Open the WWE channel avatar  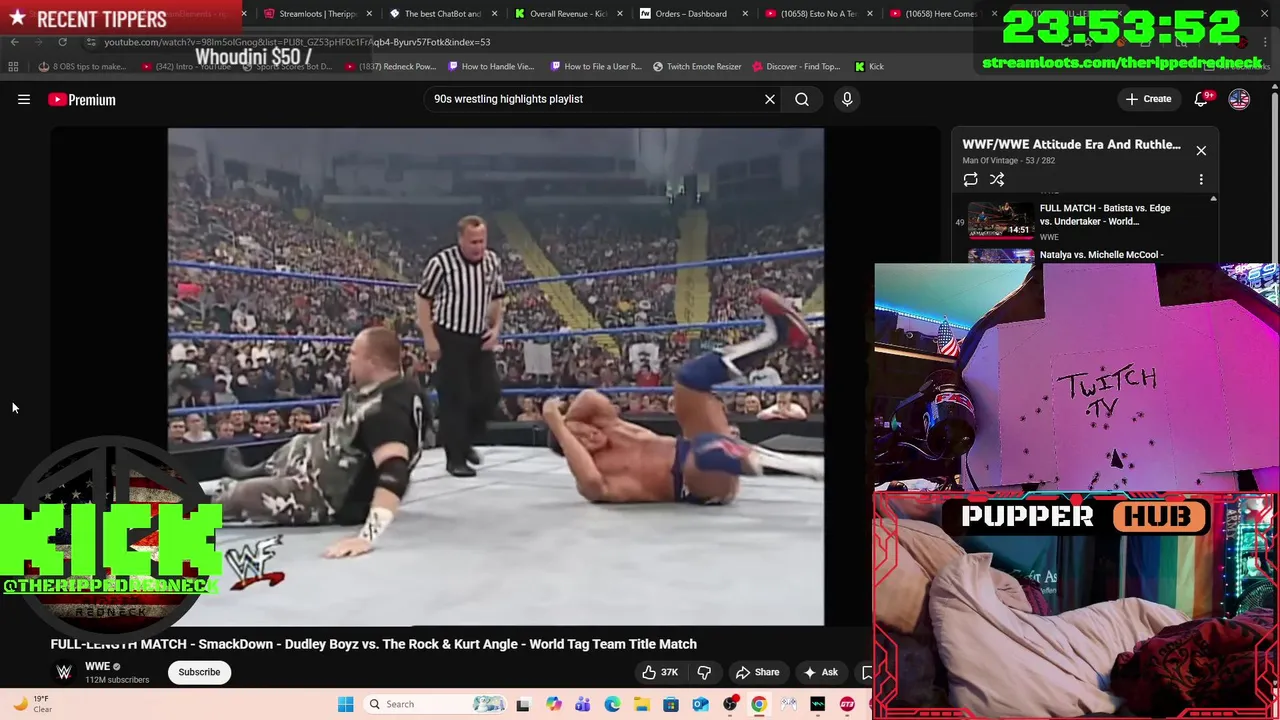click(x=64, y=672)
